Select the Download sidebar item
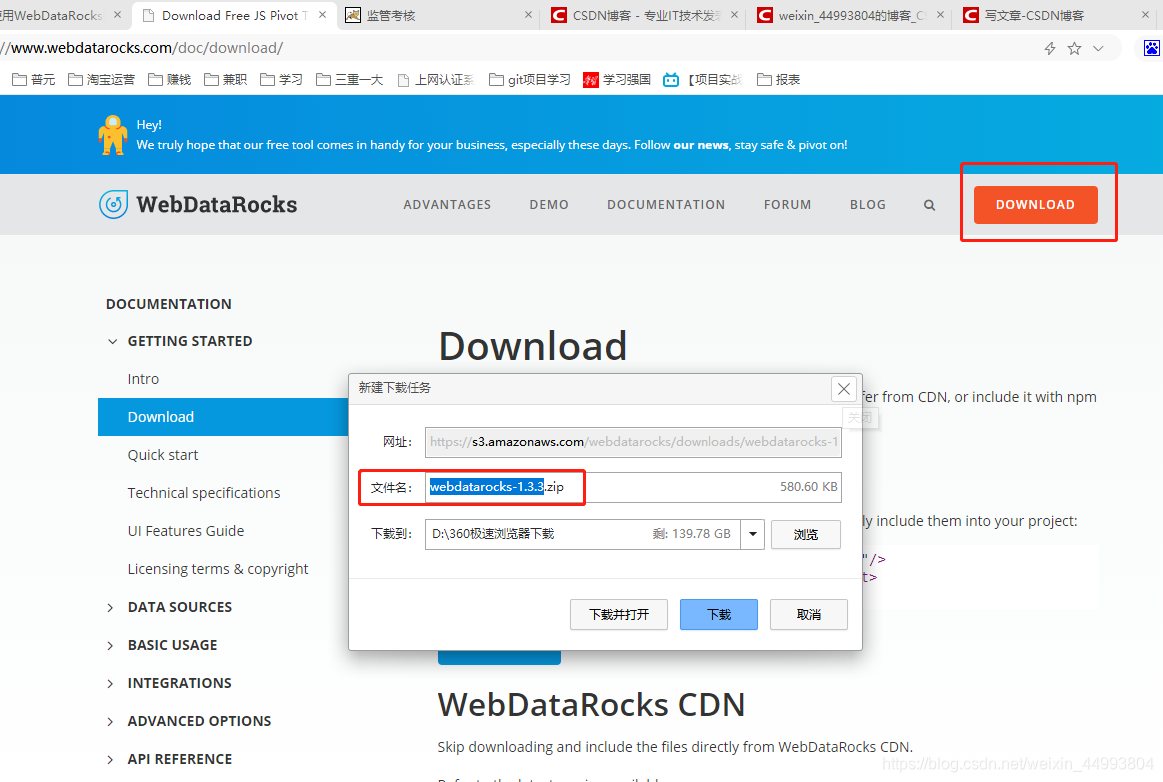Screen dimensions: 1163x782 (223, 417)
